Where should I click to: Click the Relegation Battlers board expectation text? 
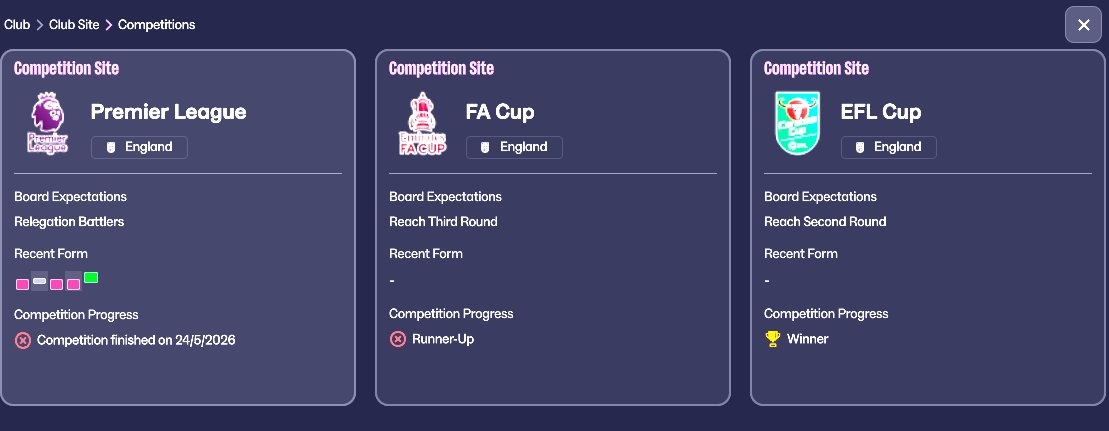[x=69, y=221]
